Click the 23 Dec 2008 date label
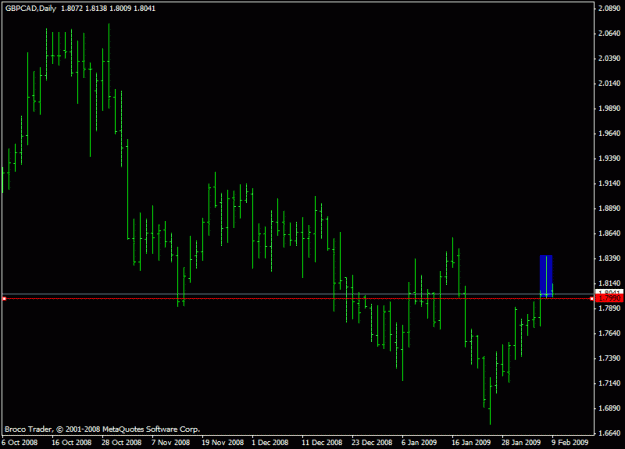Viewport: 625px width, 449px height. (x=372, y=442)
